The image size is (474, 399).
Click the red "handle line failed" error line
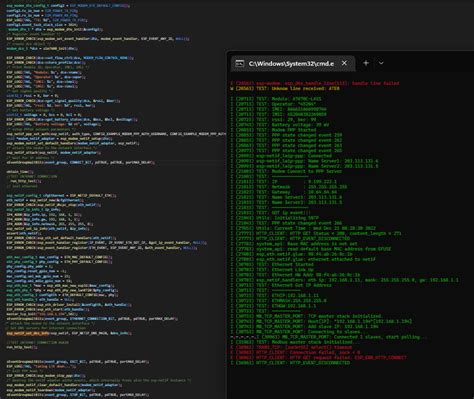point(315,83)
